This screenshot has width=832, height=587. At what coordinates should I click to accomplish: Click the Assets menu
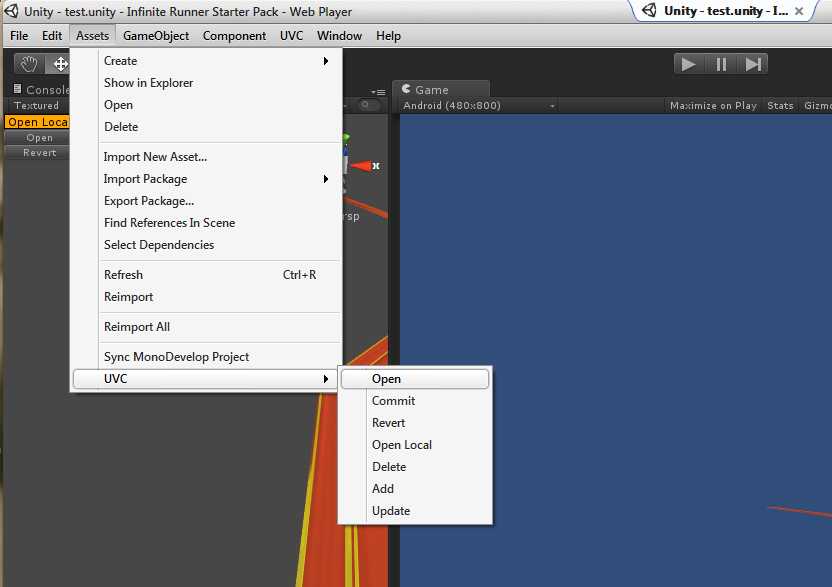[92, 36]
